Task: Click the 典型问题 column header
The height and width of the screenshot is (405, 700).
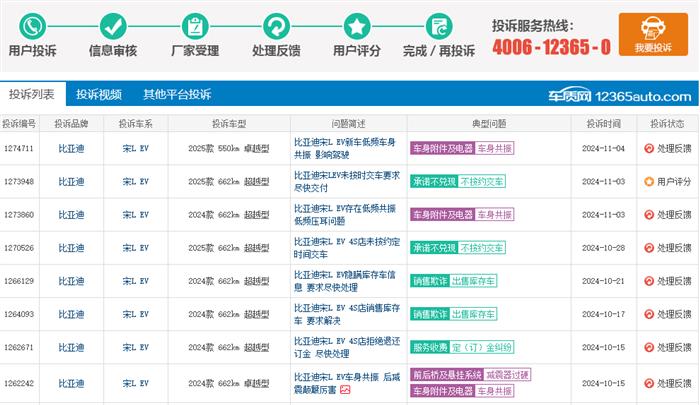Action: (x=489, y=124)
